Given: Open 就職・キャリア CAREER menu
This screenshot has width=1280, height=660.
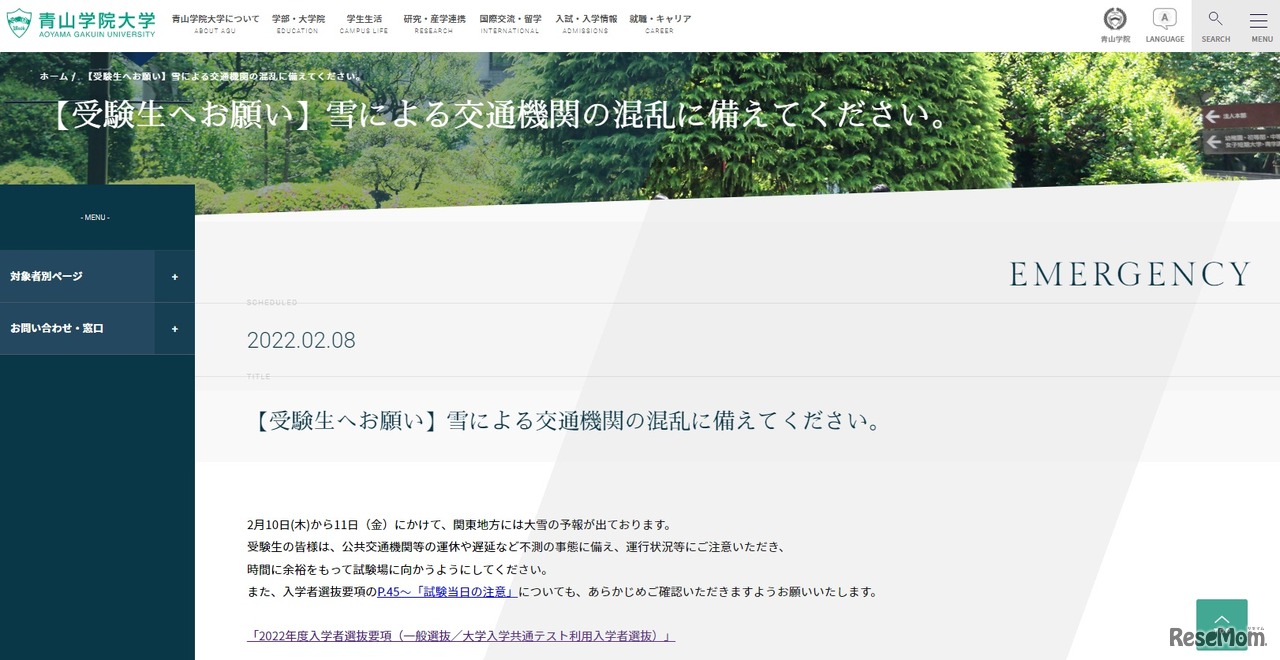Looking at the screenshot, I should [660, 24].
